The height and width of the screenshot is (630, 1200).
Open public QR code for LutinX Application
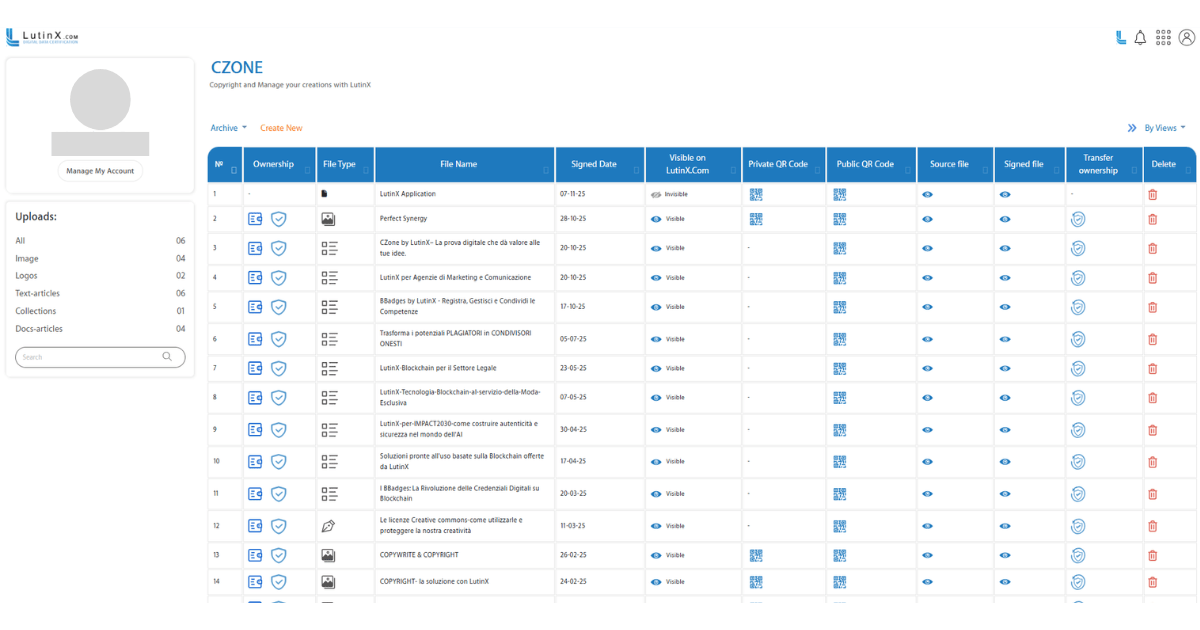(x=840, y=194)
